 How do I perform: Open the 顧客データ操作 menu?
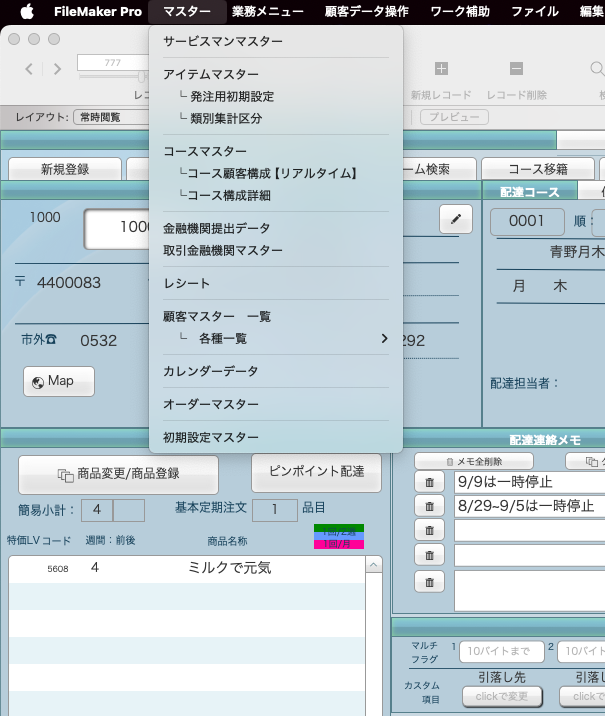point(367,11)
